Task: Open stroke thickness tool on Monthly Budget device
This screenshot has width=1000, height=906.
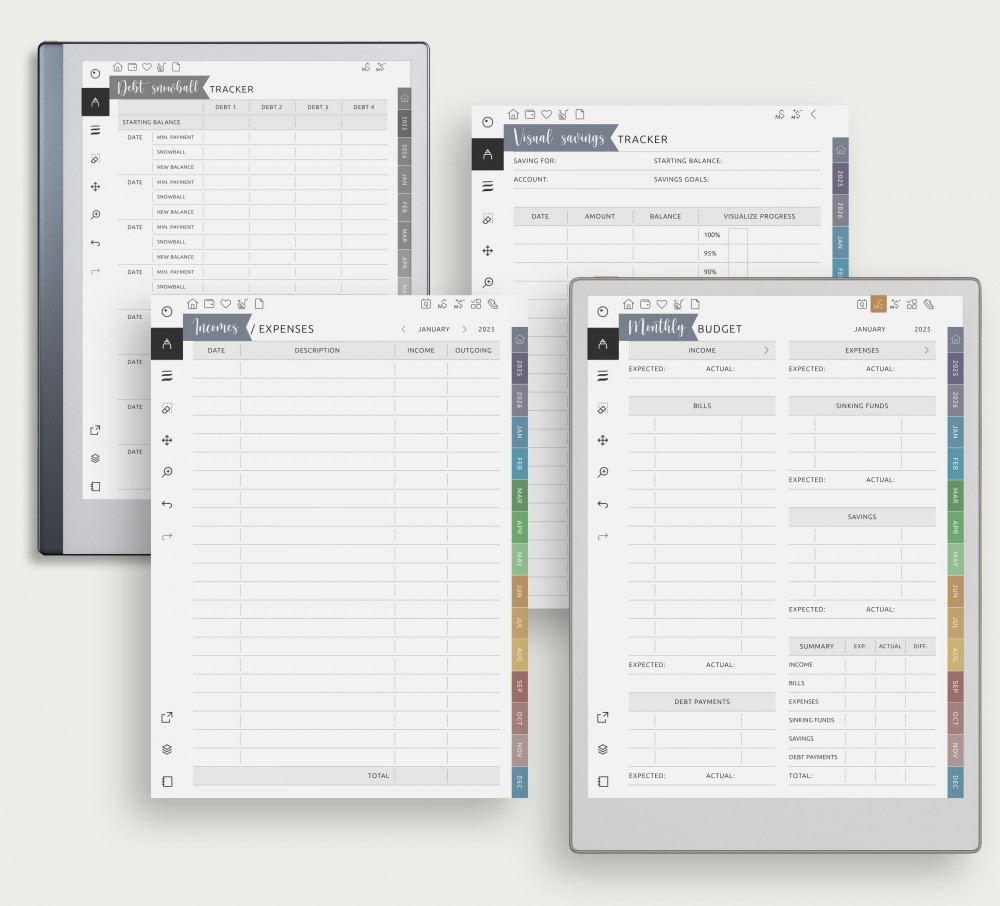Action: 603,376
